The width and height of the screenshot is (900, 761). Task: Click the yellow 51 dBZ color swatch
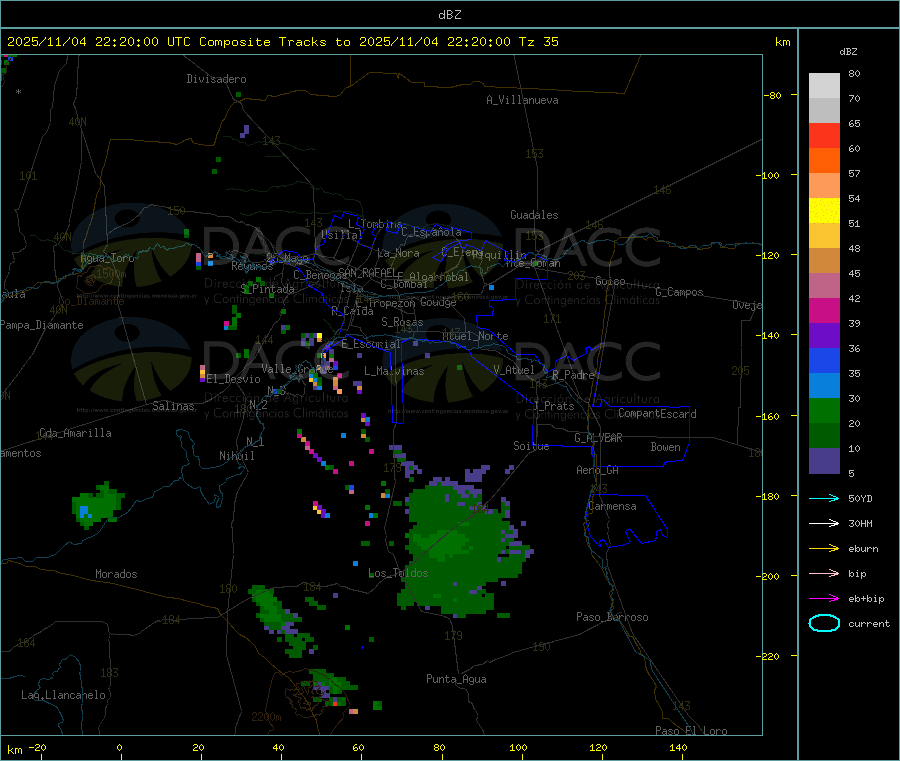[x=824, y=211]
